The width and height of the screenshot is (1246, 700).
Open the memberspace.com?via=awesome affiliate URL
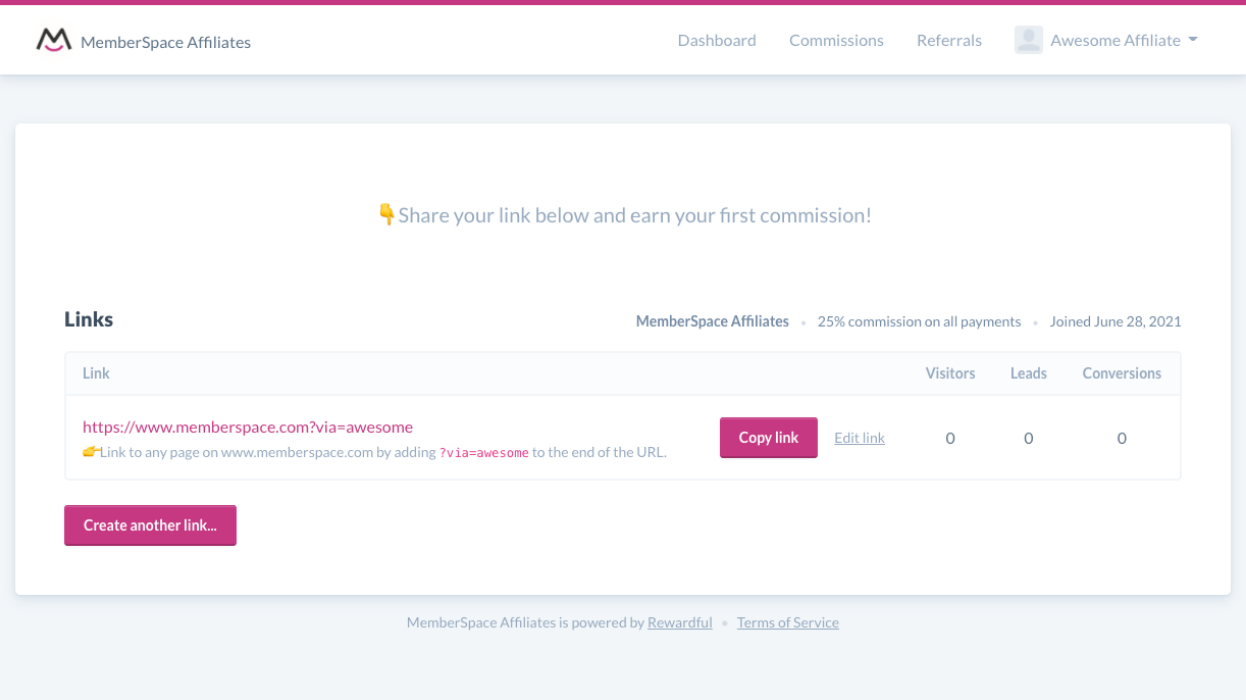[247, 427]
